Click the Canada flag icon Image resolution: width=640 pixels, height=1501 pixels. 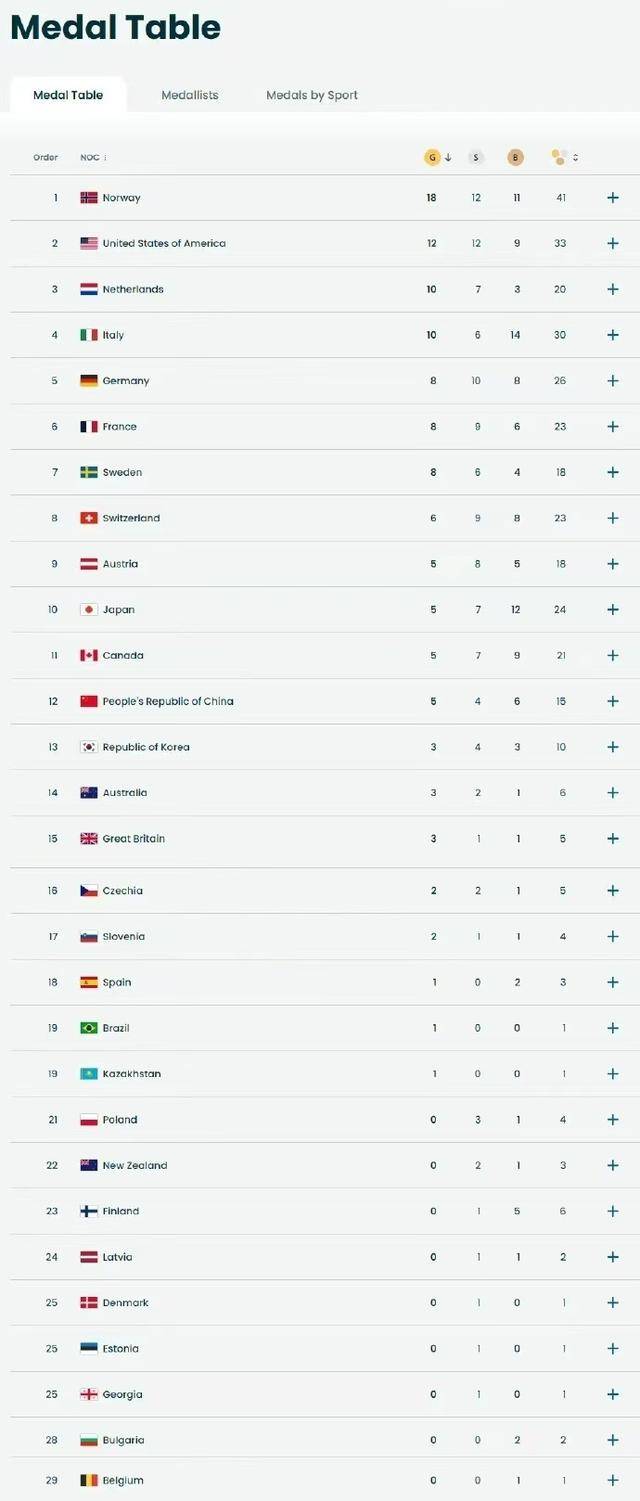click(x=89, y=656)
